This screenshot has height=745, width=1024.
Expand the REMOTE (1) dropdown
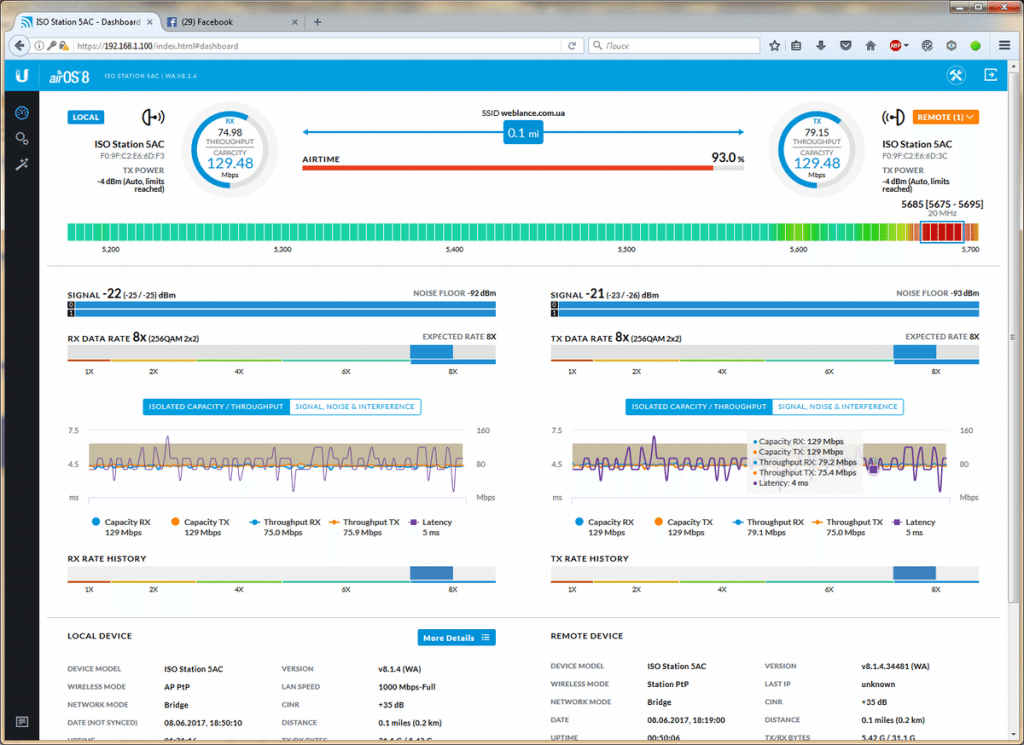(945, 117)
